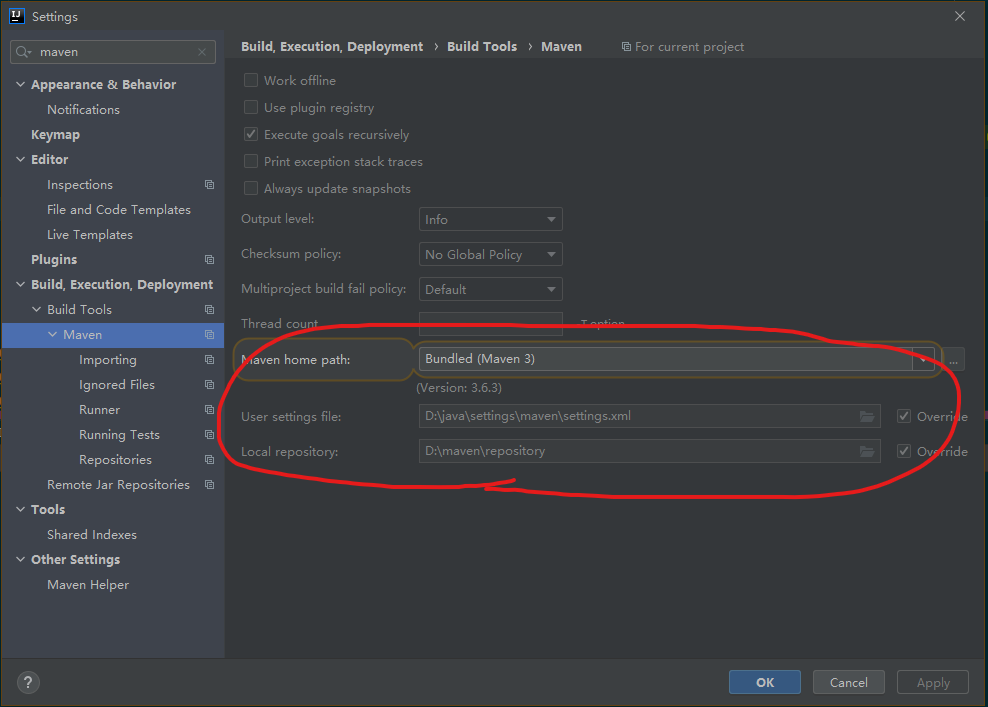
Task: Select Notifications in settings tree
Action: pyautogui.click(x=83, y=110)
